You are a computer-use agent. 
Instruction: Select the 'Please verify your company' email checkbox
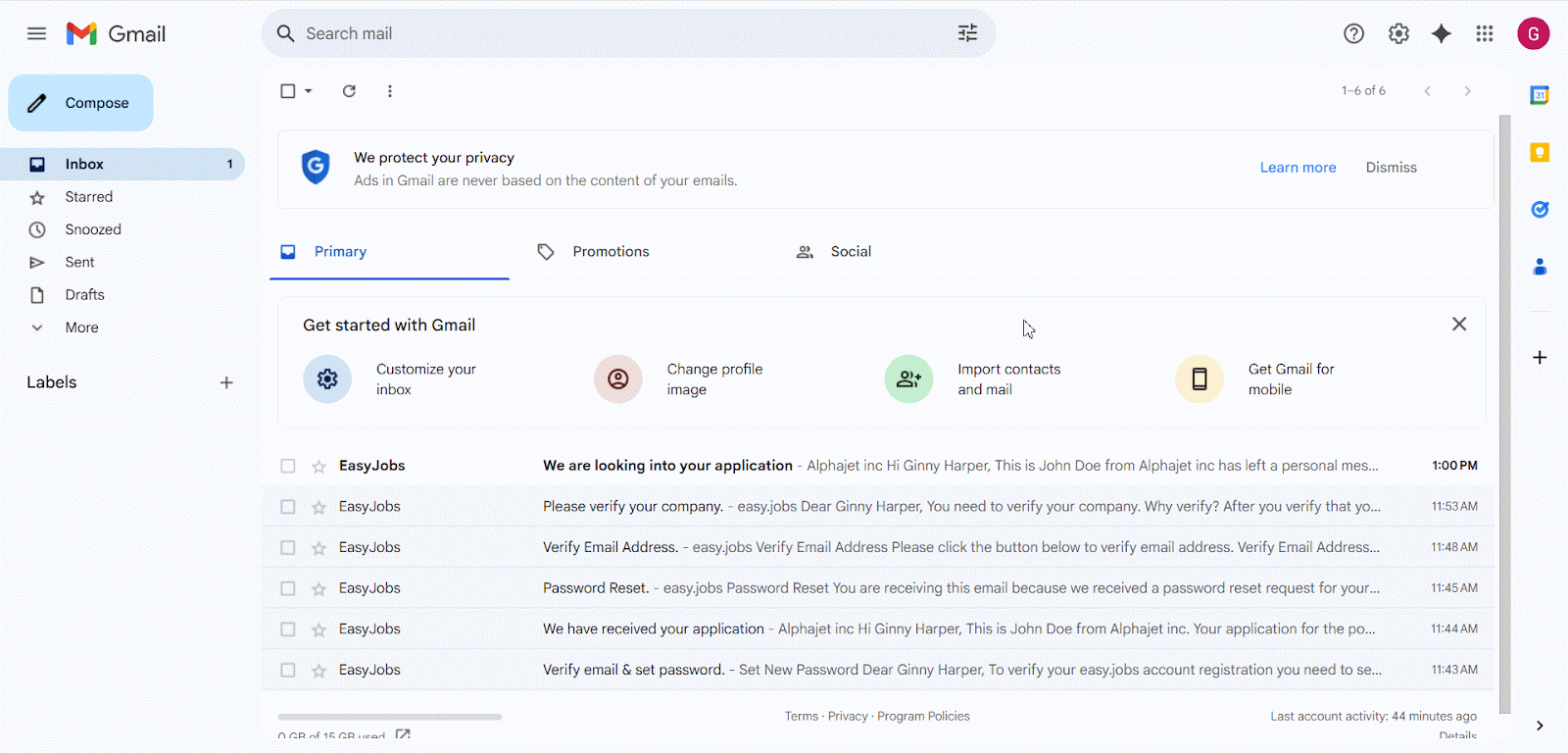coord(288,507)
